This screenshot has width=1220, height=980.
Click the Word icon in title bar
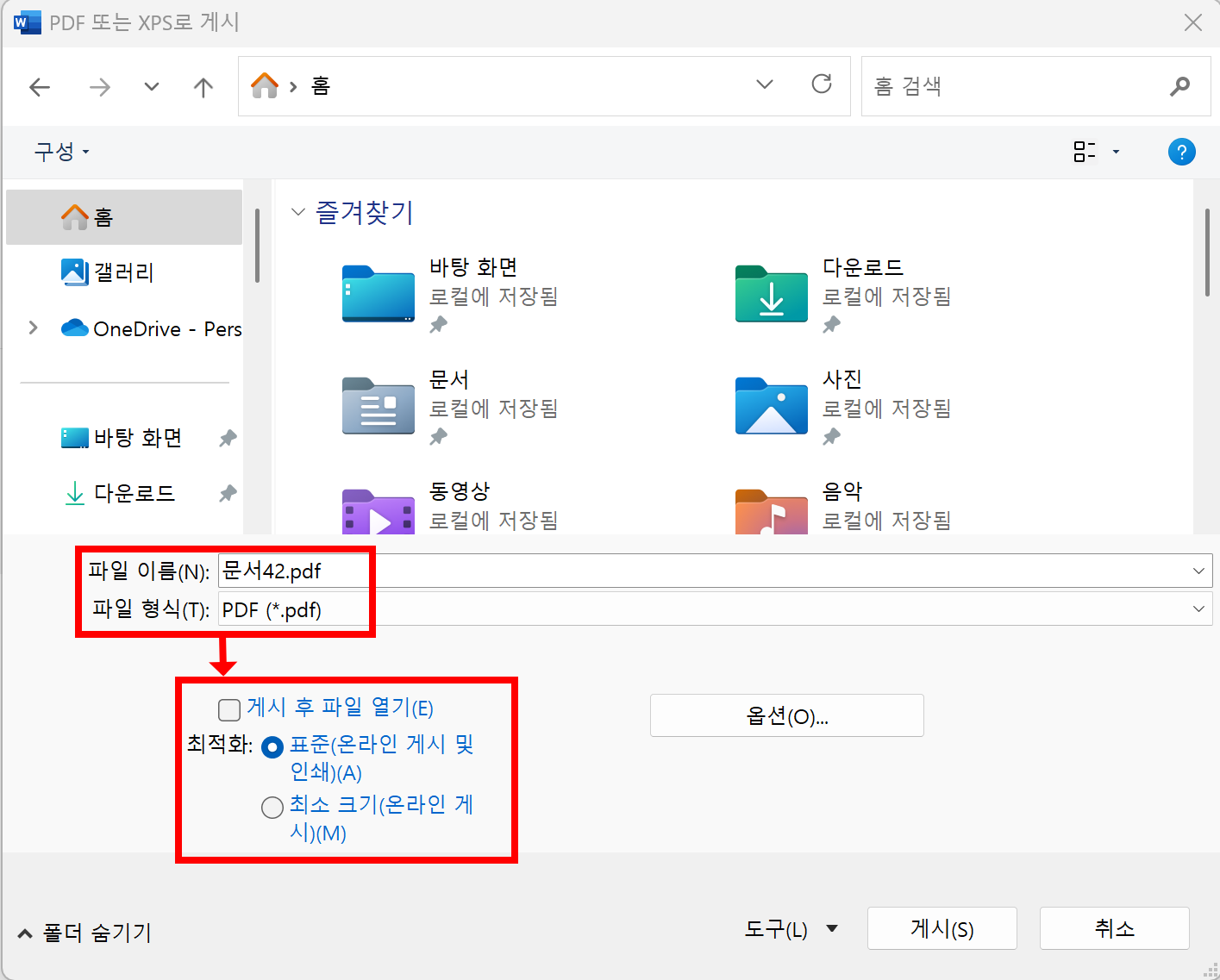click(x=28, y=22)
